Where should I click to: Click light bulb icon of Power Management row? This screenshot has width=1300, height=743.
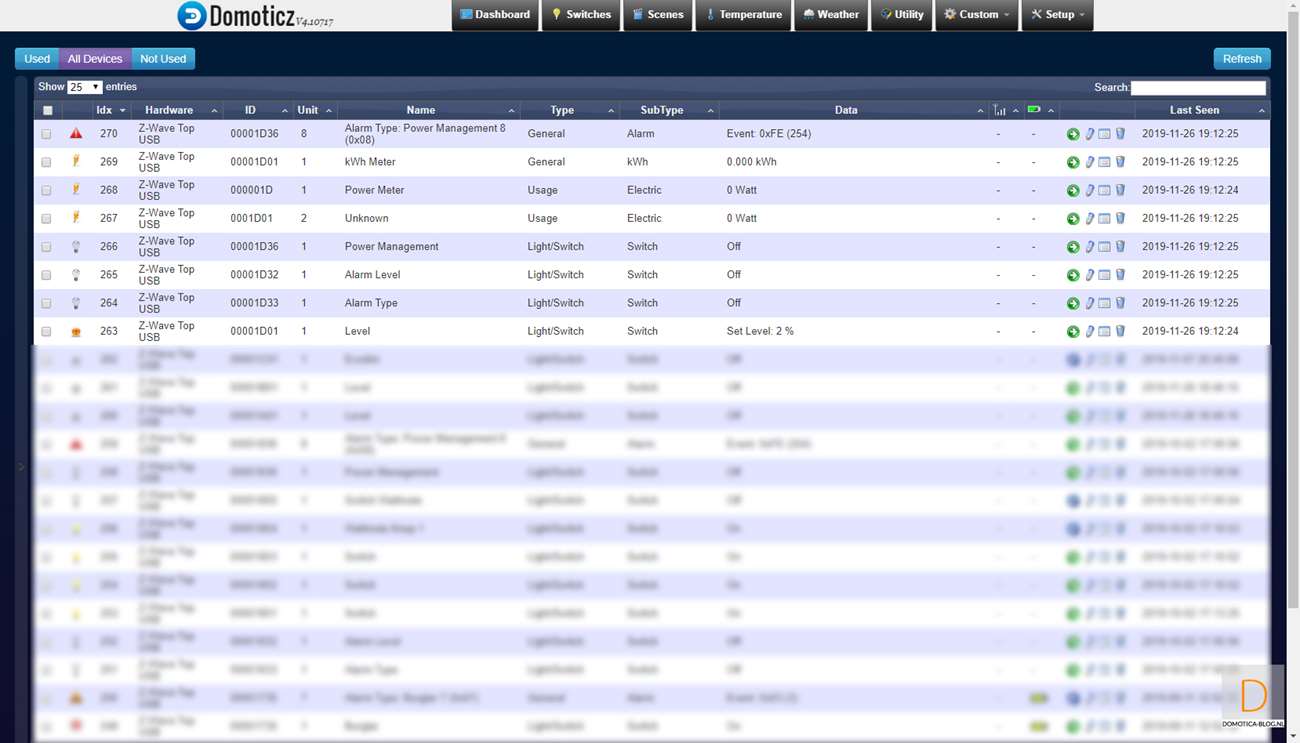[76, 247]
